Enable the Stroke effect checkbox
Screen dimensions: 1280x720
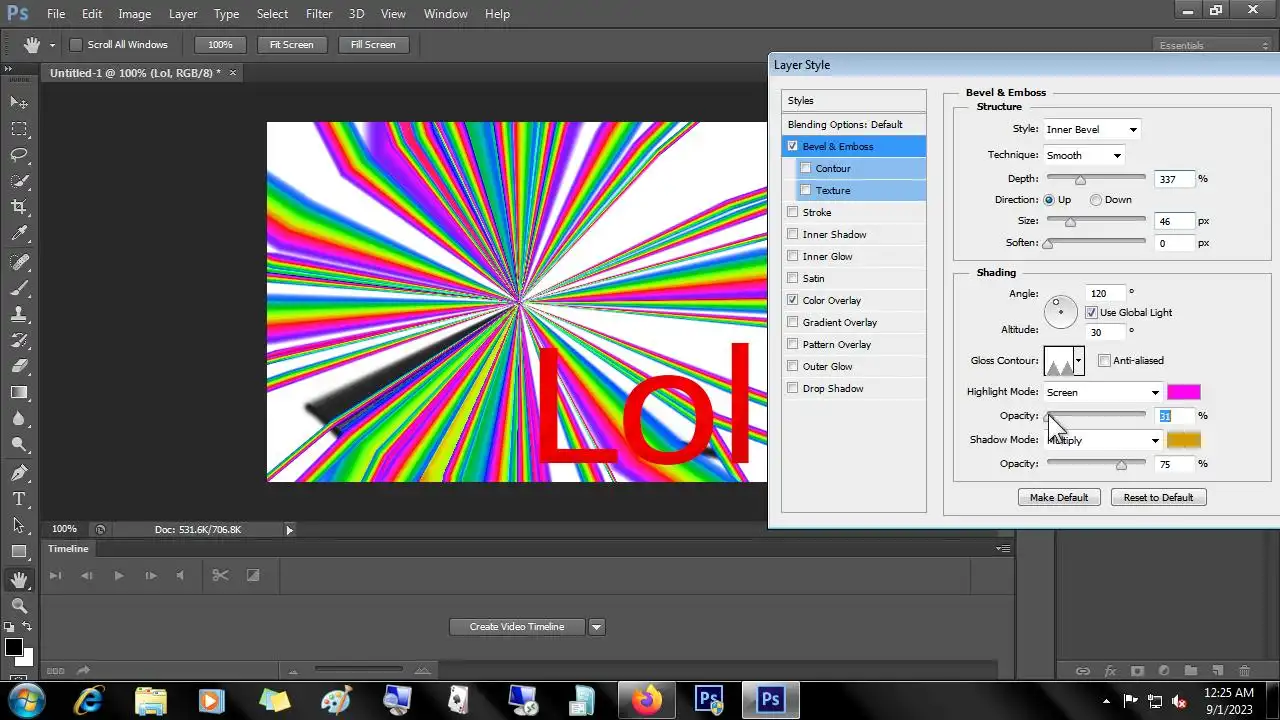pyautogui.click(x=793, y=212)
